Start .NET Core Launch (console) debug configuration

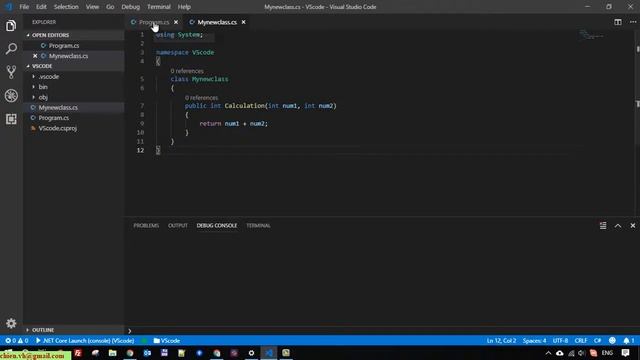[85, 340]
